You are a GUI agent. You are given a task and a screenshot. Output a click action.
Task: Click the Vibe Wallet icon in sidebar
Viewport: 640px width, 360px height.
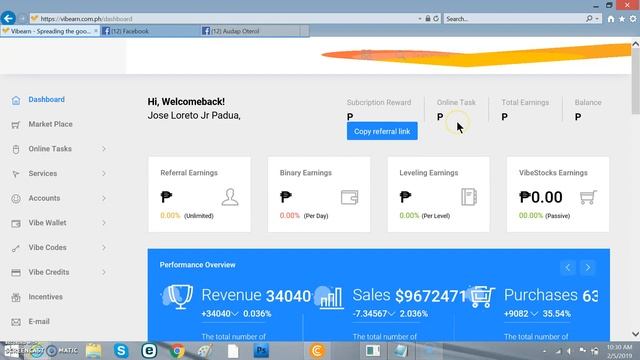pos(16,224)
